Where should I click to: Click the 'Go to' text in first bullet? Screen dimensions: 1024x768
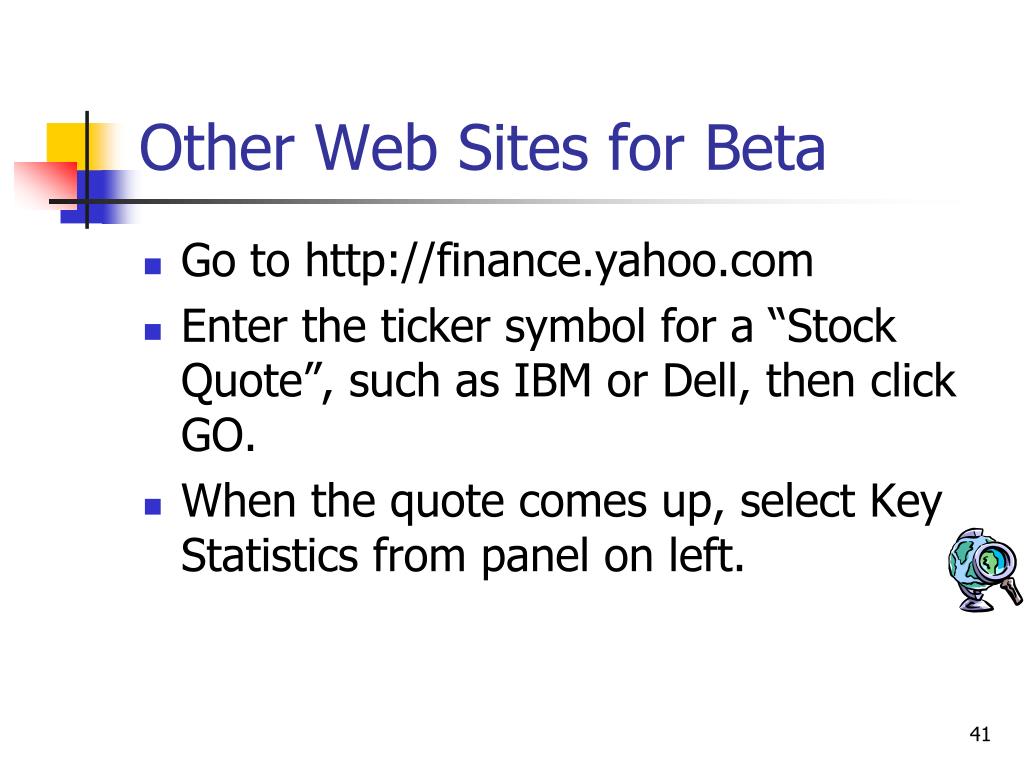click(x=235, y=261)
